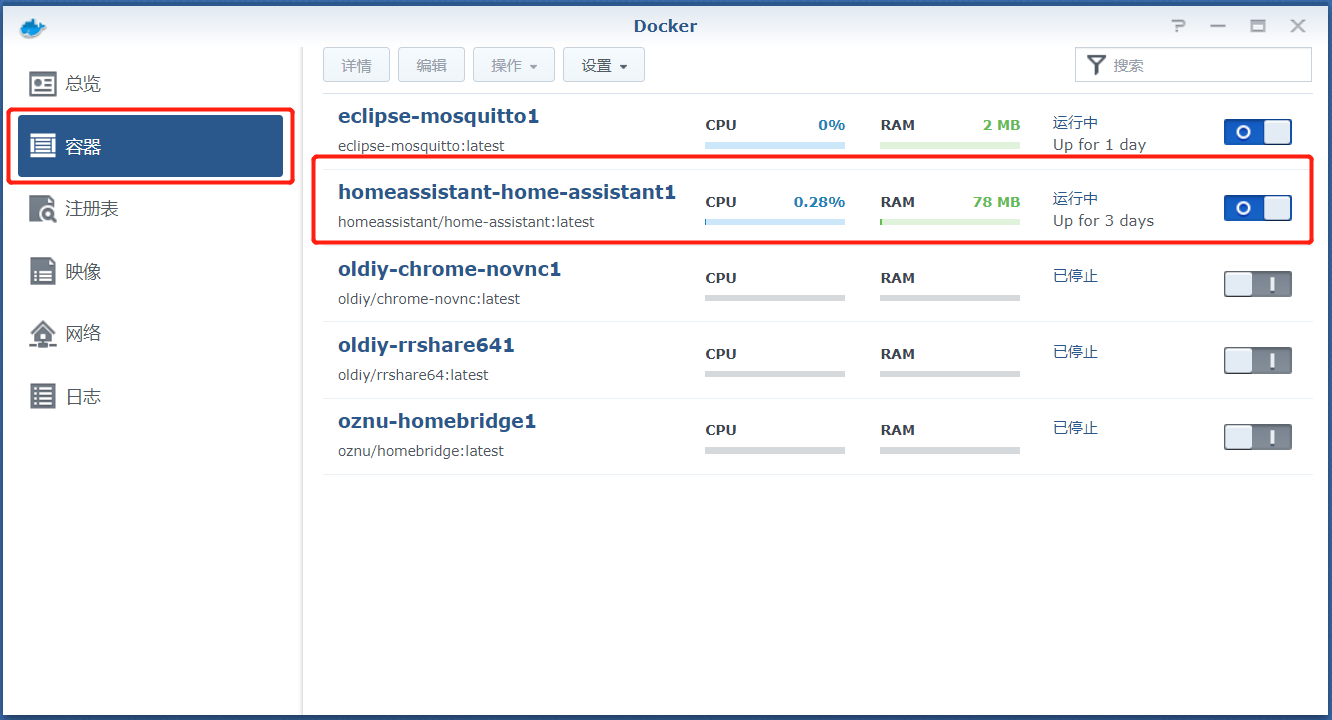Click the 详情 details button

(357, 65)
